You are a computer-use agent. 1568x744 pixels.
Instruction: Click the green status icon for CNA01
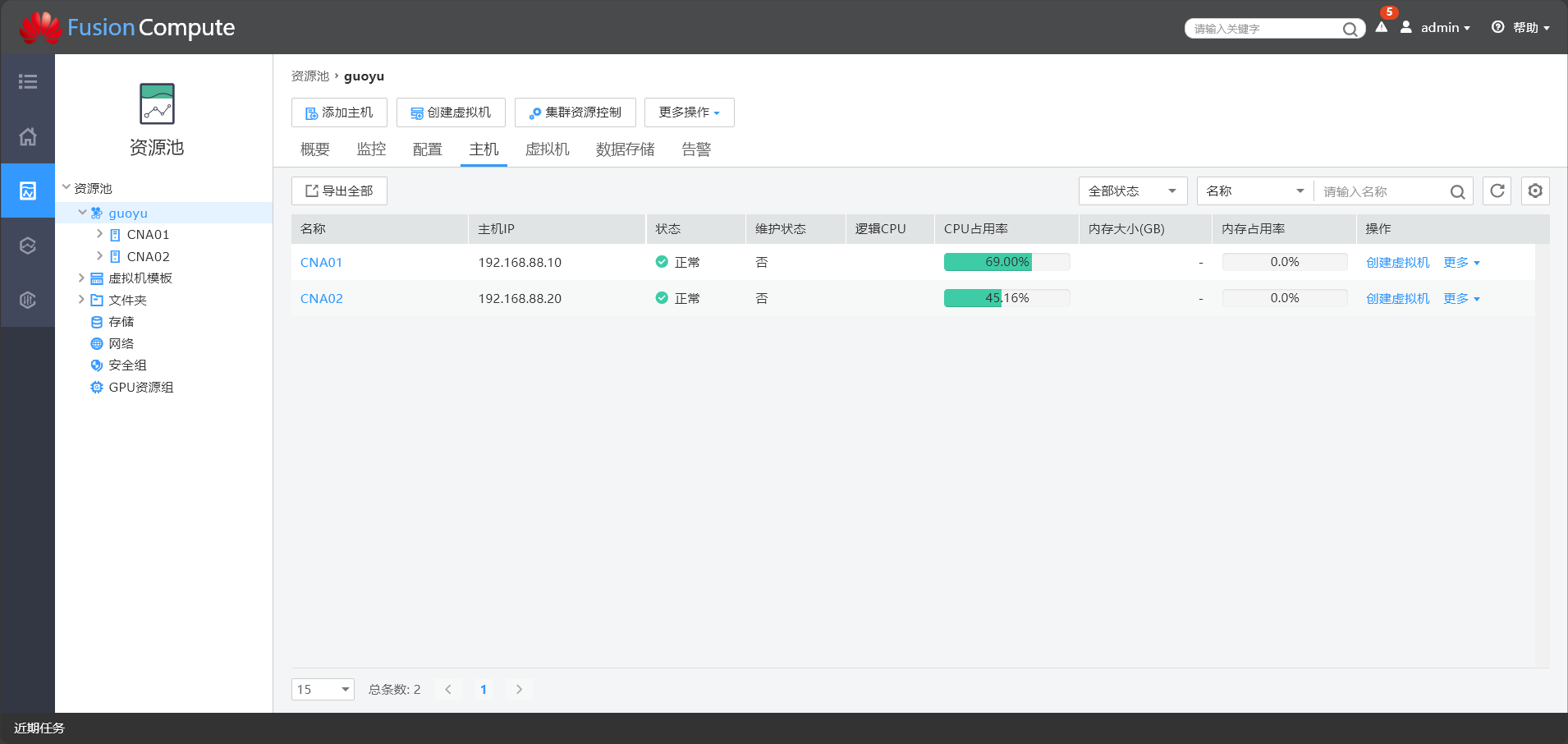(662, 262)
